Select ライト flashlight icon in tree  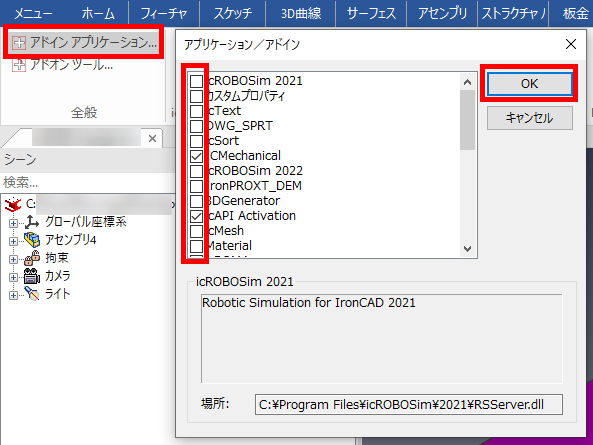coord(32,294)
